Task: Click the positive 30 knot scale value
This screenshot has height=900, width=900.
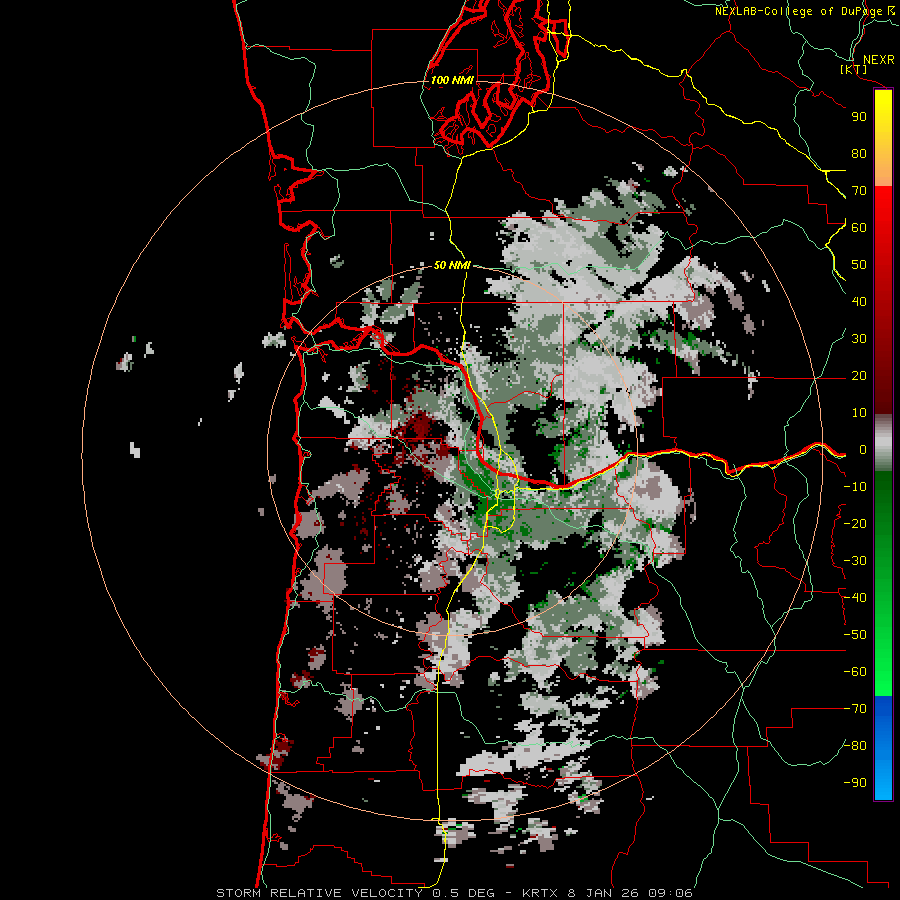Action: point(859,339)
